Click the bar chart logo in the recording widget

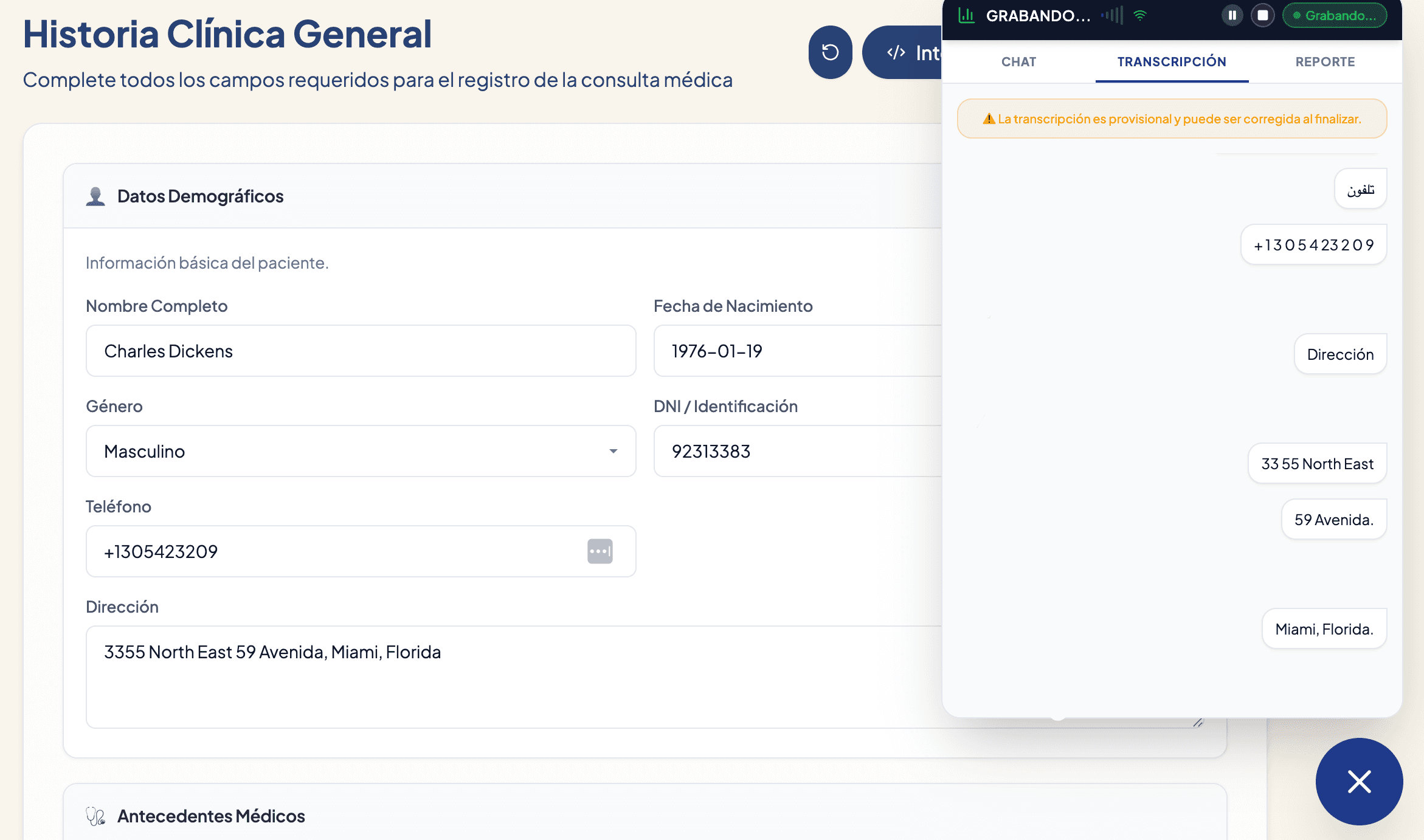(966, 16)
